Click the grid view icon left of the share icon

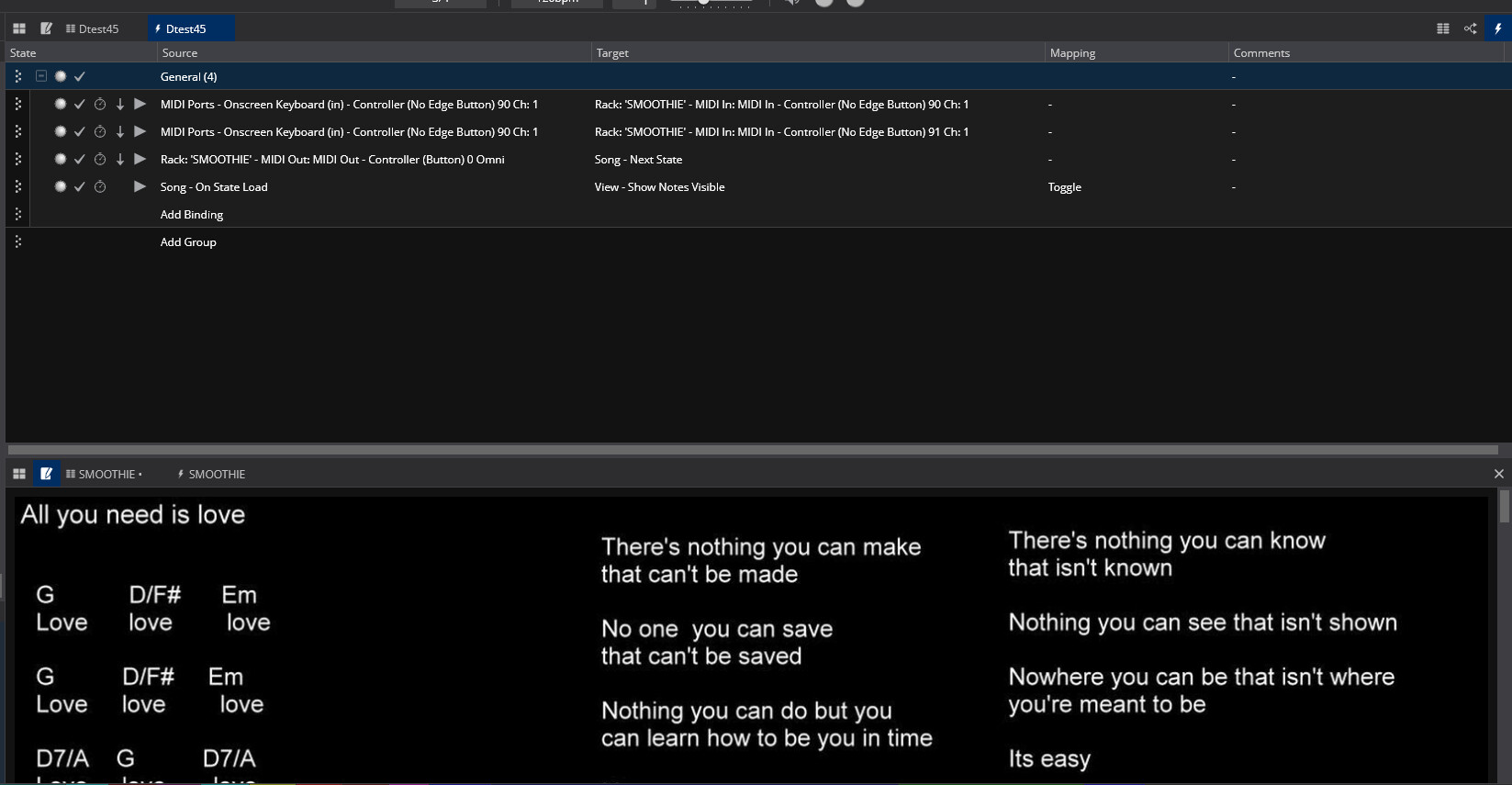(1442, 28)
